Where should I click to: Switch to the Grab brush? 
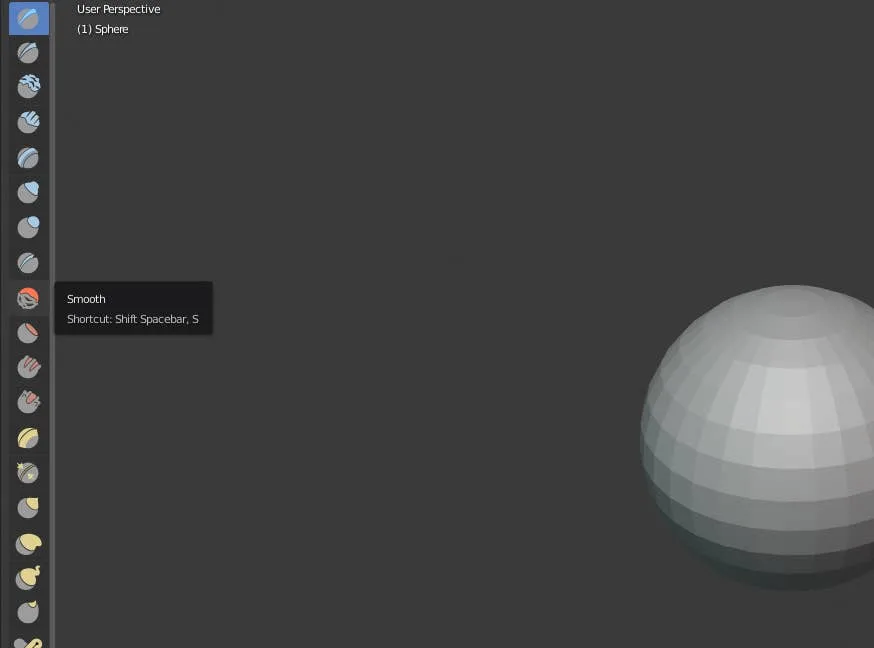tap(28, 508)
